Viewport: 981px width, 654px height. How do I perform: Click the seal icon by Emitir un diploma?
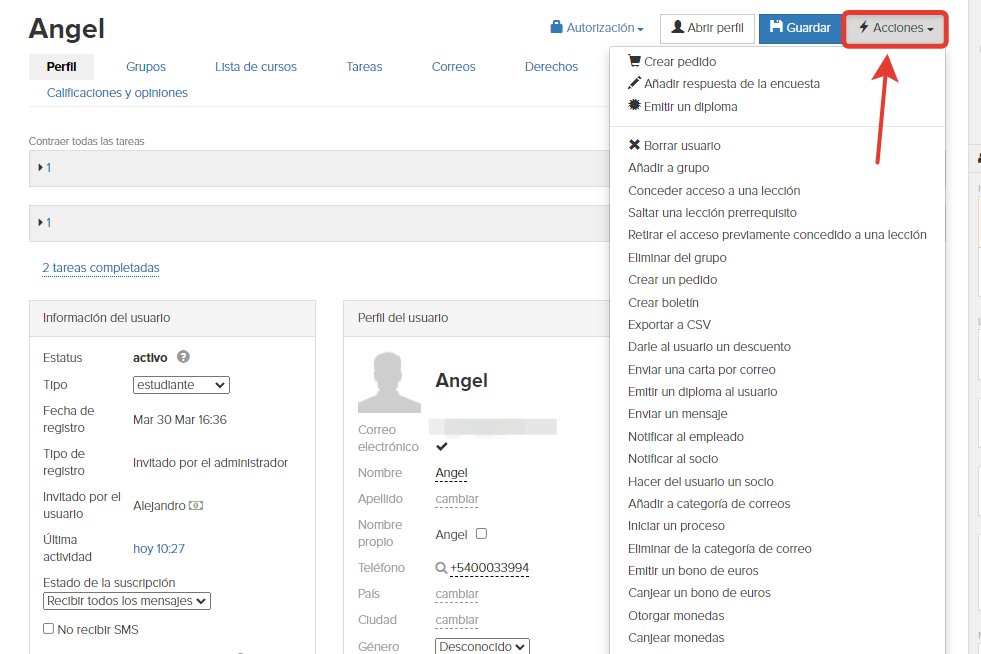(x=634, y=105)
